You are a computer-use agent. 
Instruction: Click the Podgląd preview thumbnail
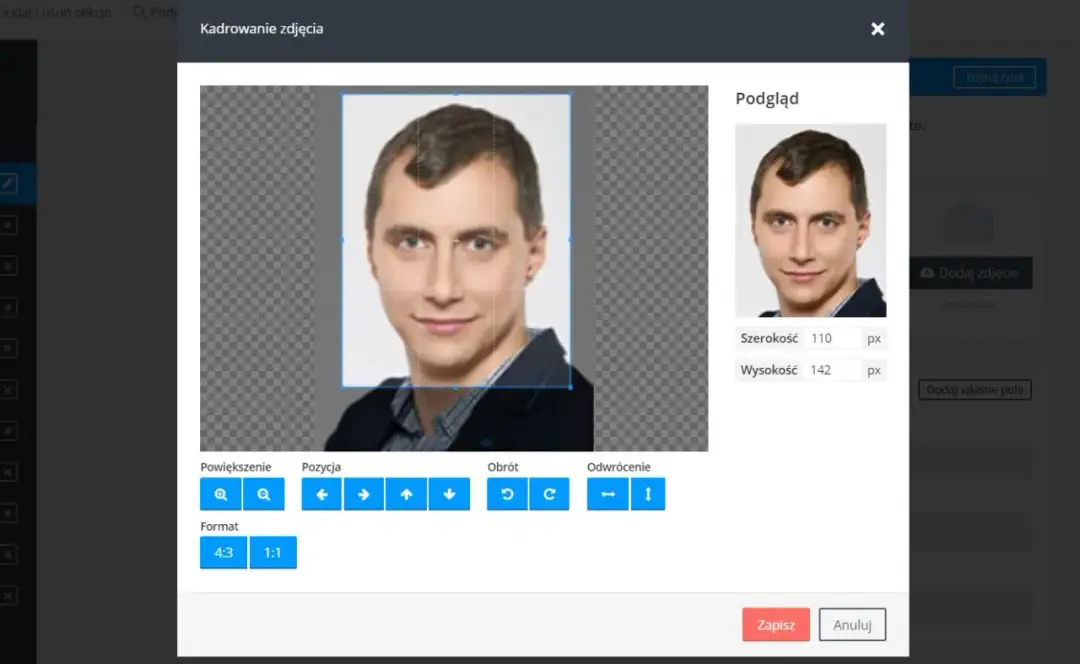coord(810,220)
